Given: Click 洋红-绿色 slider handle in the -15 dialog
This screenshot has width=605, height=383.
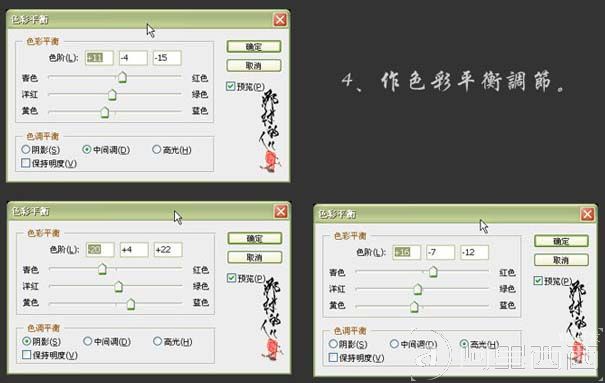Looking at the screenshot, I should (112, 94).
